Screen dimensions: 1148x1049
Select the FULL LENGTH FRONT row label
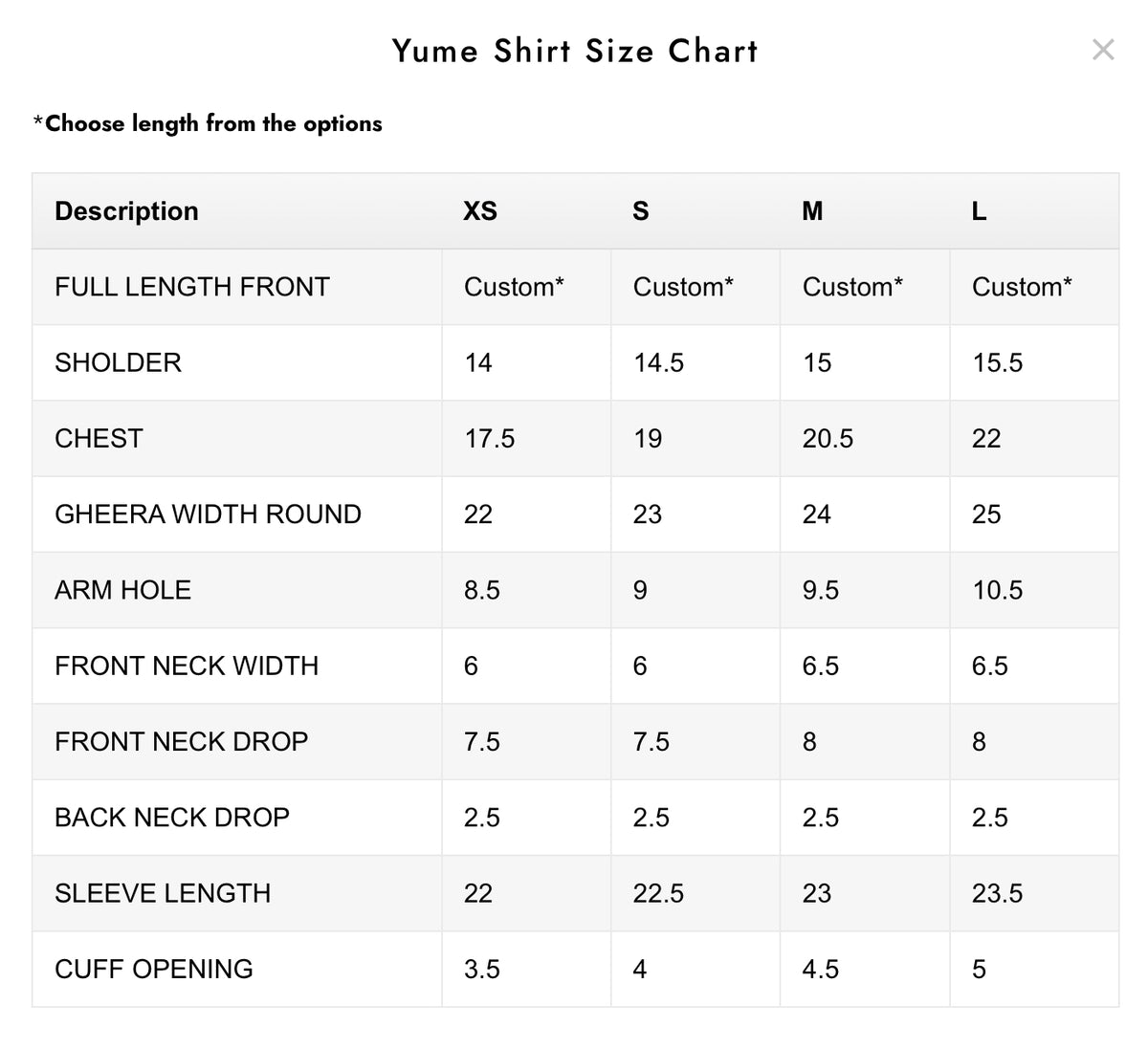coord(192,287)
